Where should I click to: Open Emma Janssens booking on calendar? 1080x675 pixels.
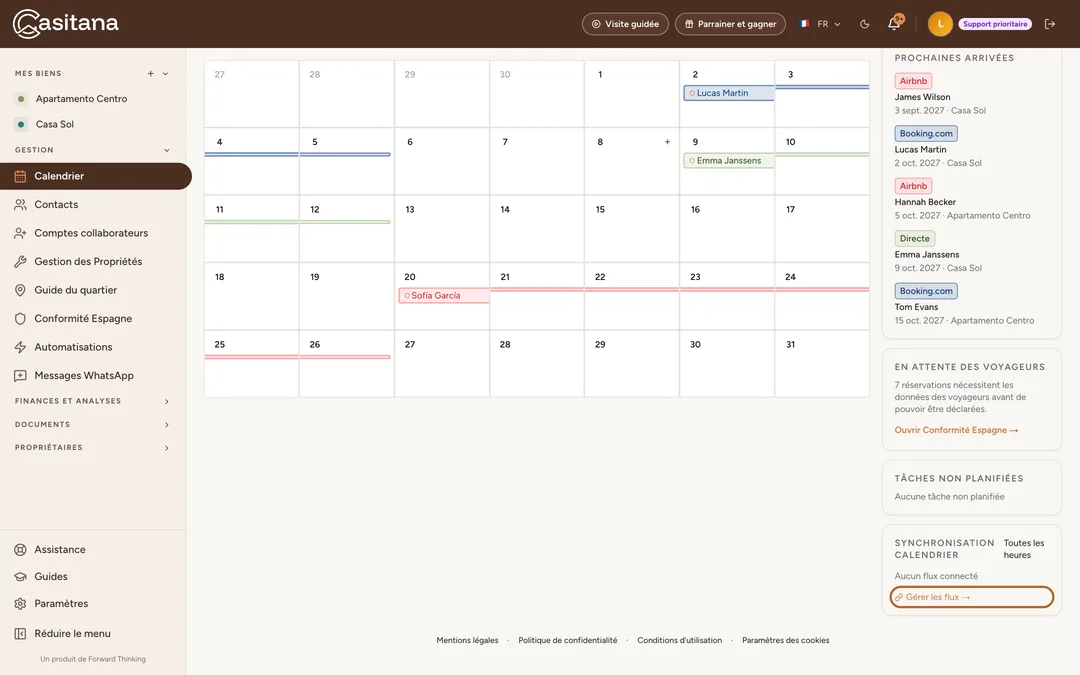[729, 160]
